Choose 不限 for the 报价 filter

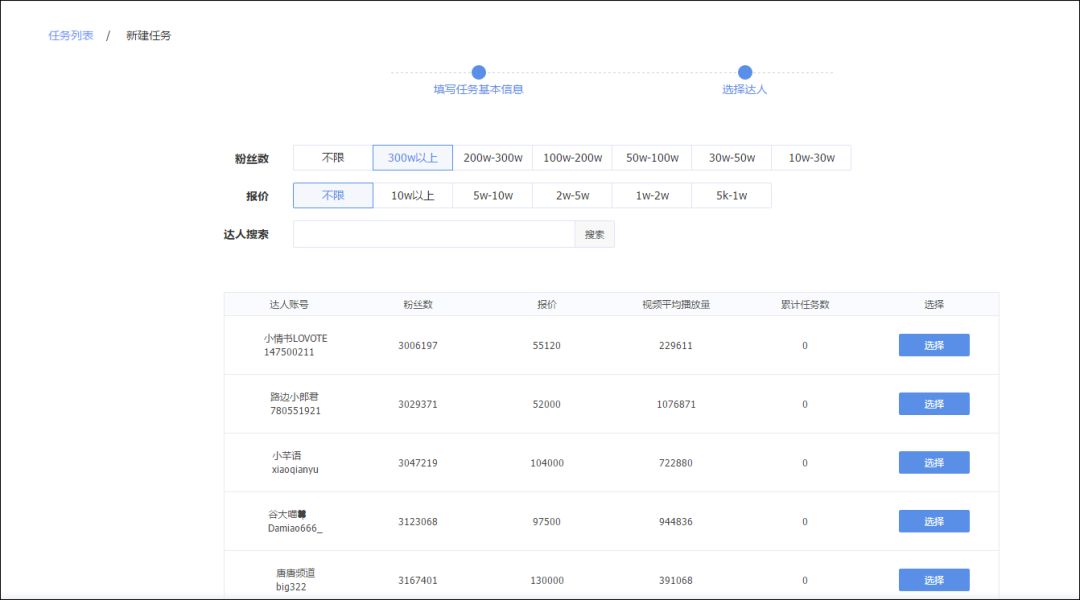click(332, 195)
